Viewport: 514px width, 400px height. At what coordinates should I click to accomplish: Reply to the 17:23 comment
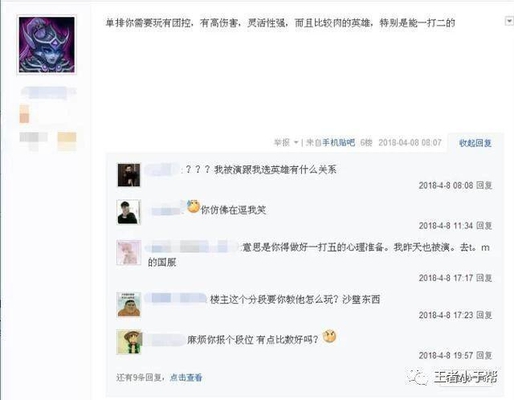coord(484,315)
